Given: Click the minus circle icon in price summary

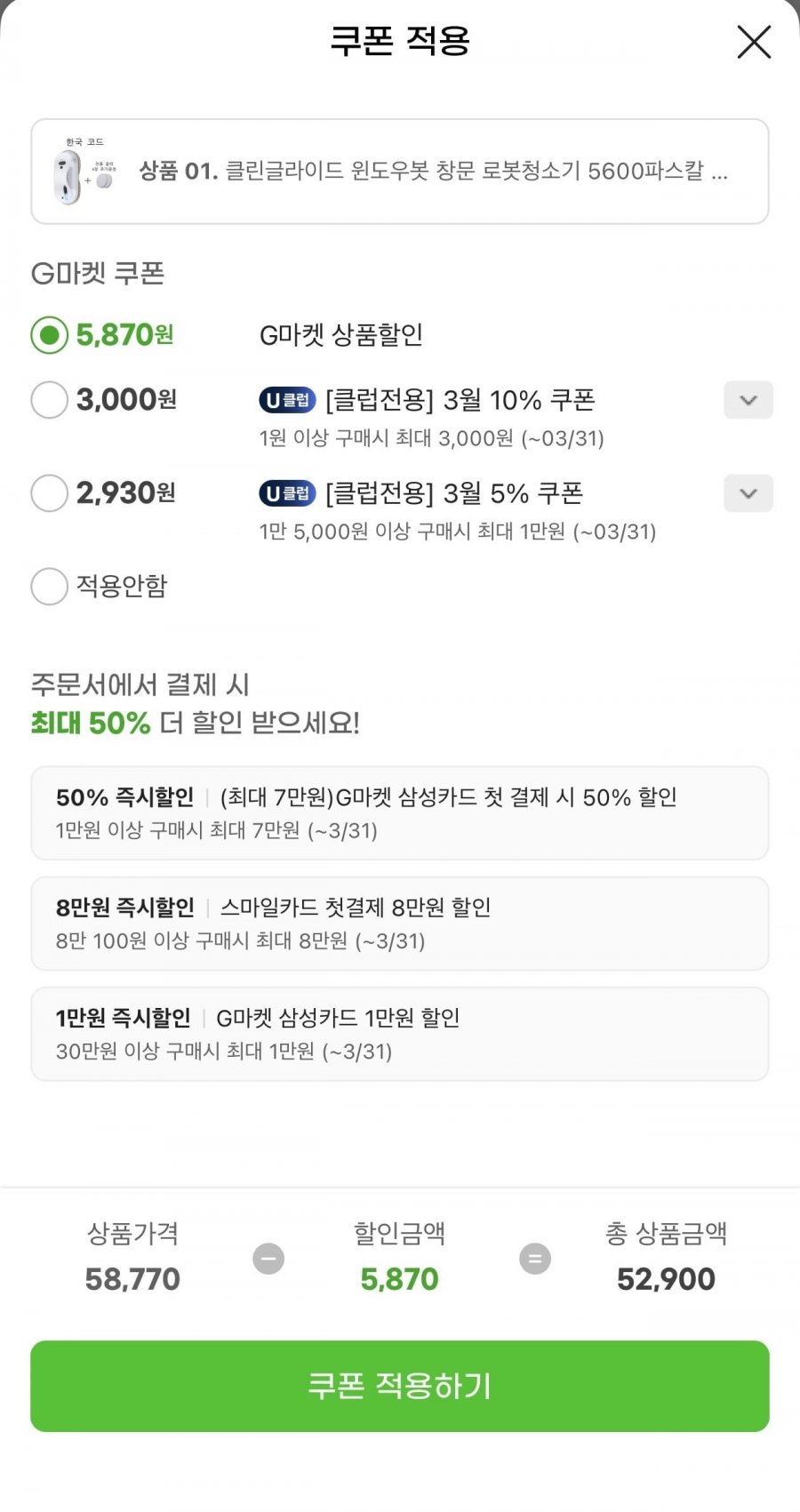Looking at the screenshot, I should tap(268, 1259).
